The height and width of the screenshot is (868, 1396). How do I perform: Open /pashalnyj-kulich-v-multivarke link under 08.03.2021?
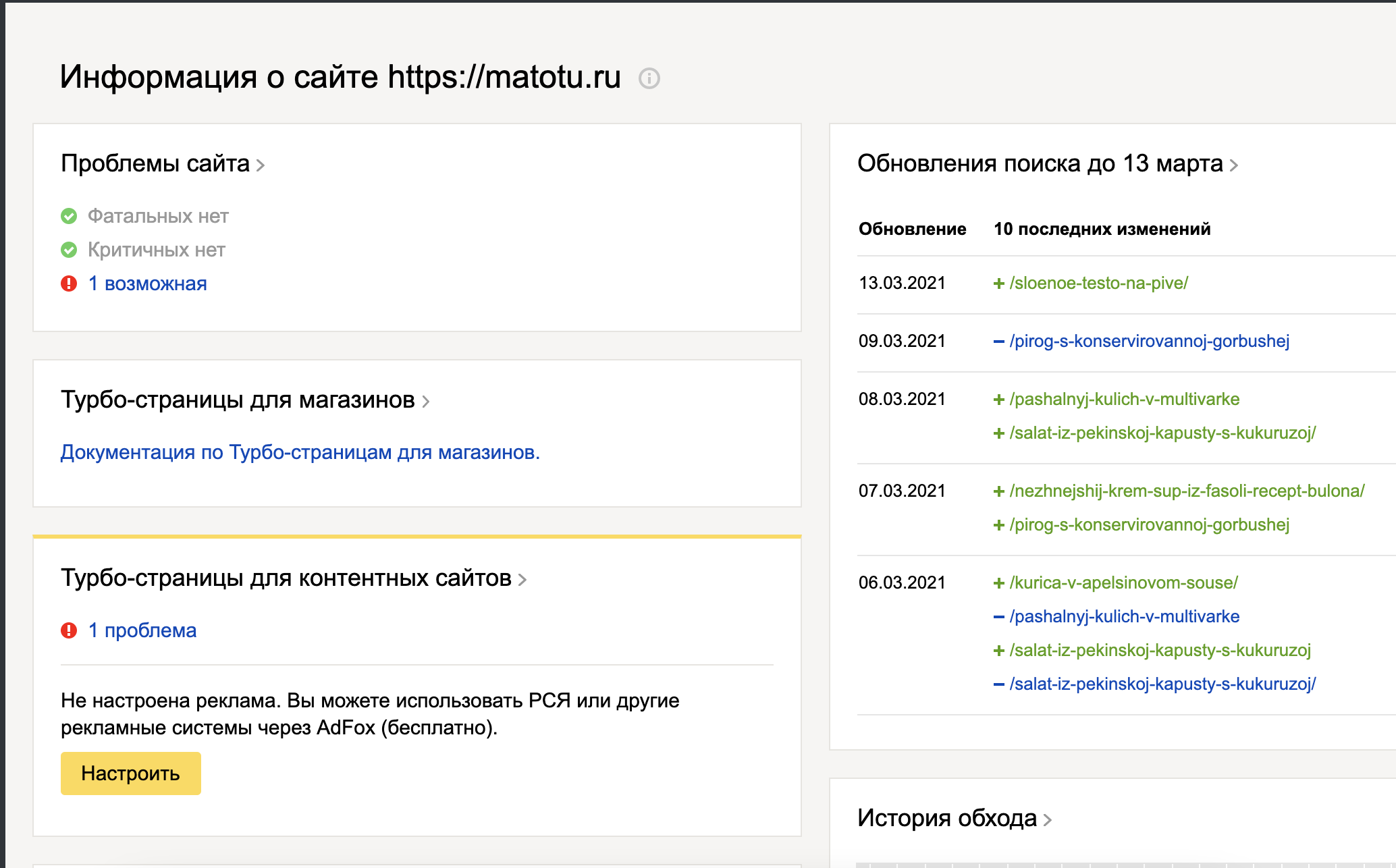point(1124,400)
